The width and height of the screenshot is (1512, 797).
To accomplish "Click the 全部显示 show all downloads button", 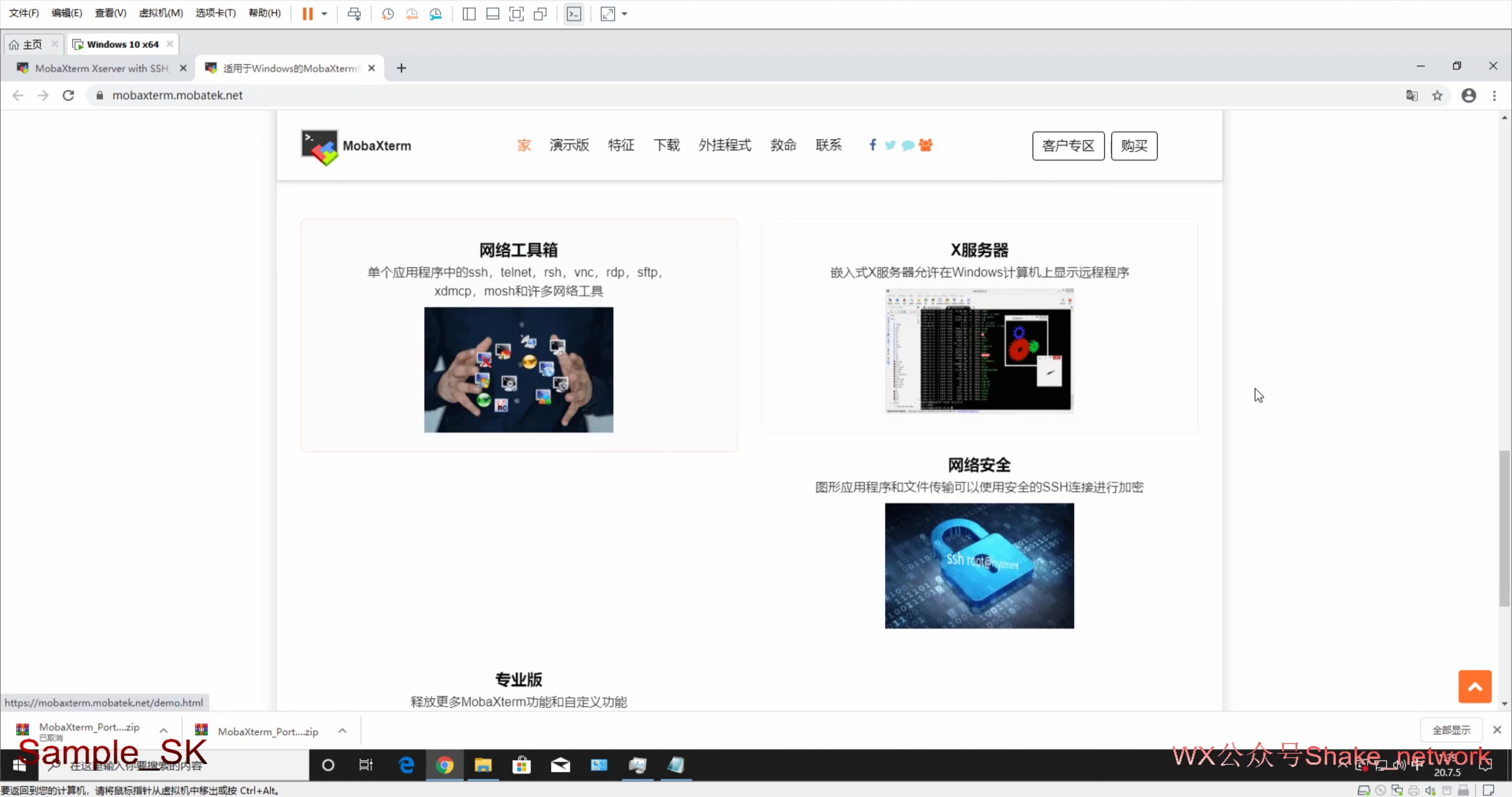I will tap(1451, 730).
